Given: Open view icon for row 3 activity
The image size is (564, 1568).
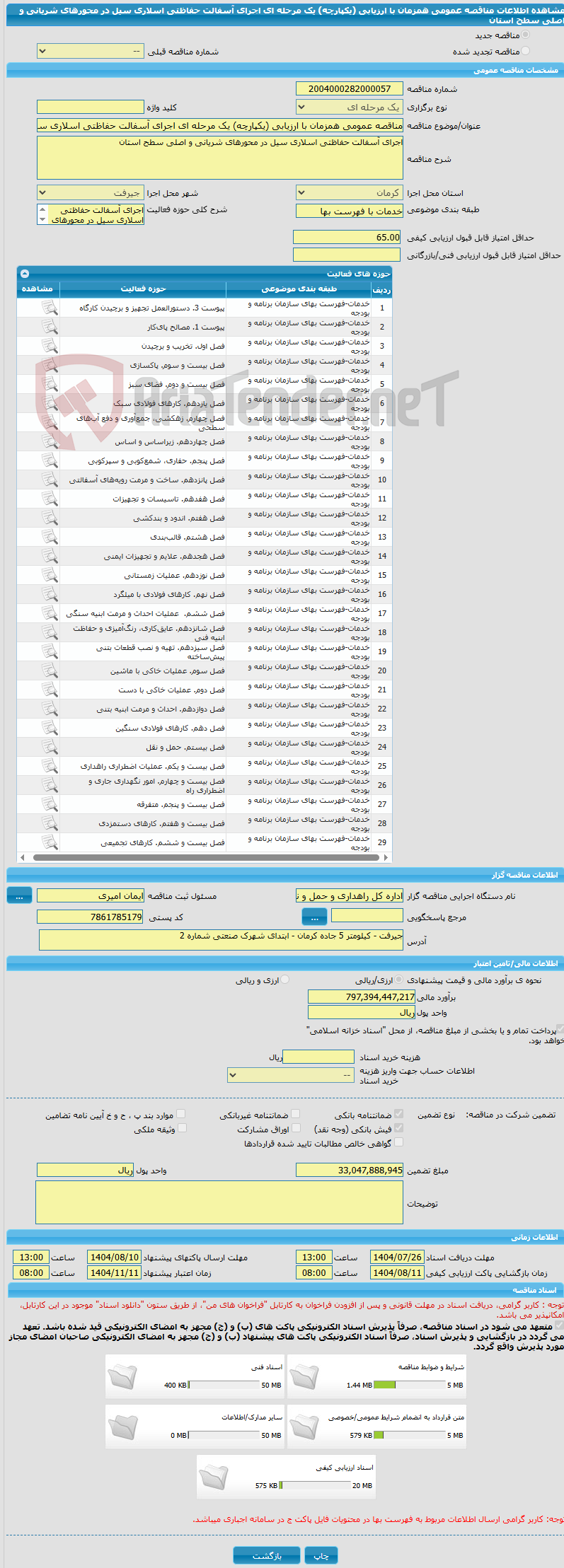Looking at the screenshot, I should click(x=49, y=346).
